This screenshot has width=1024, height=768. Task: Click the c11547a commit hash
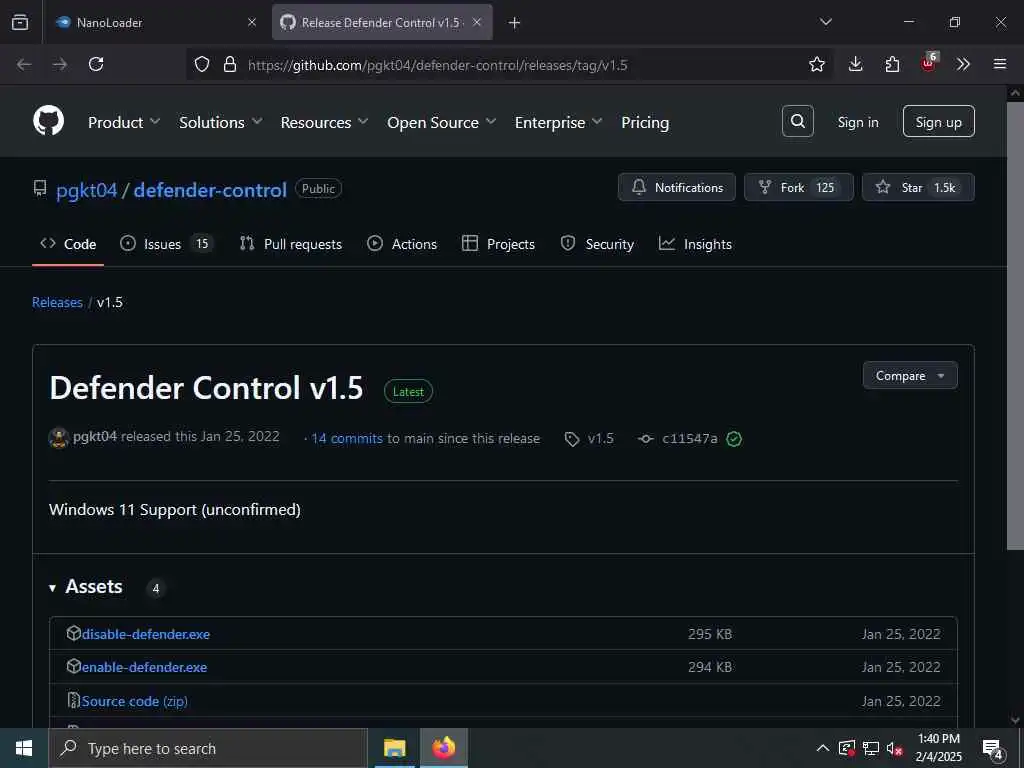[690, 439]
